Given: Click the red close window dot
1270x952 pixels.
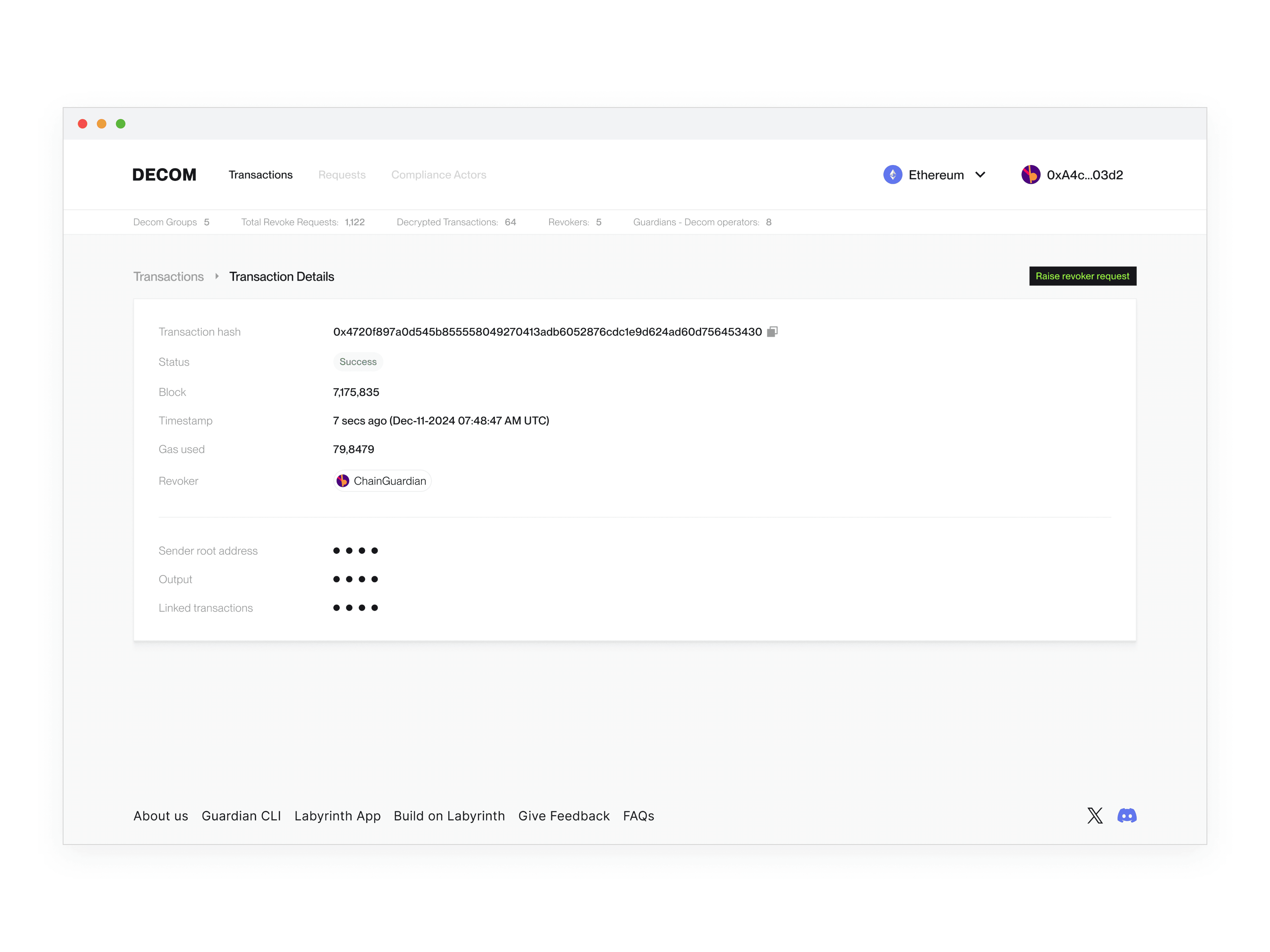Looking at the screenshot, I should pyautogui.click(x=83, y=124).
